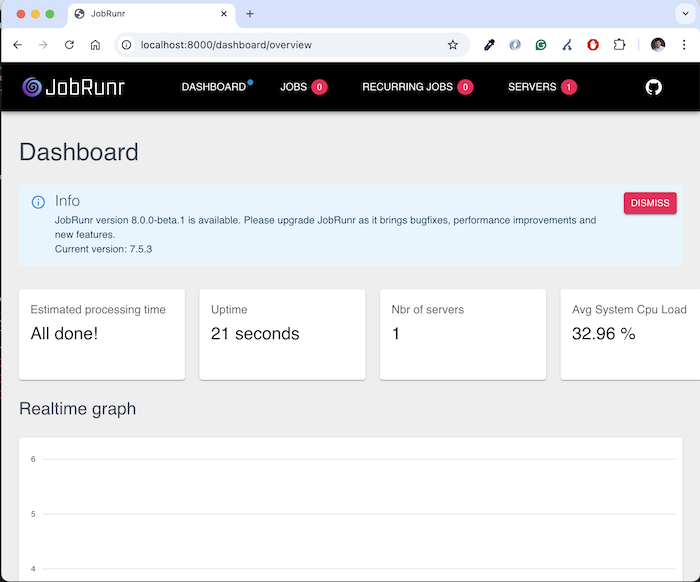
Task: Click the Avg System Cpu Load card
Action: coord(630,335)
